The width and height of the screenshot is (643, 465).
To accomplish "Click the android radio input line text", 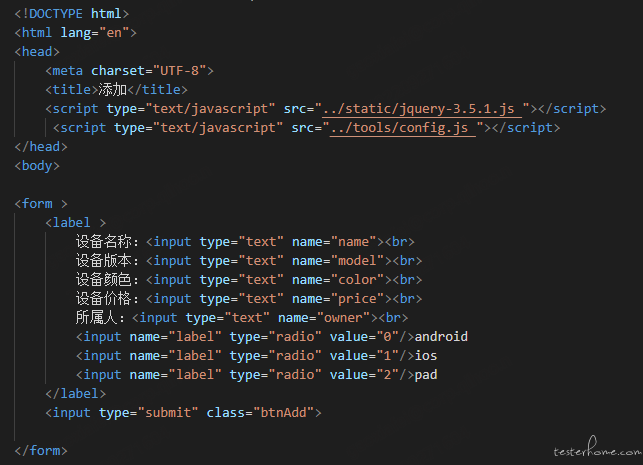I will [271, 337].
